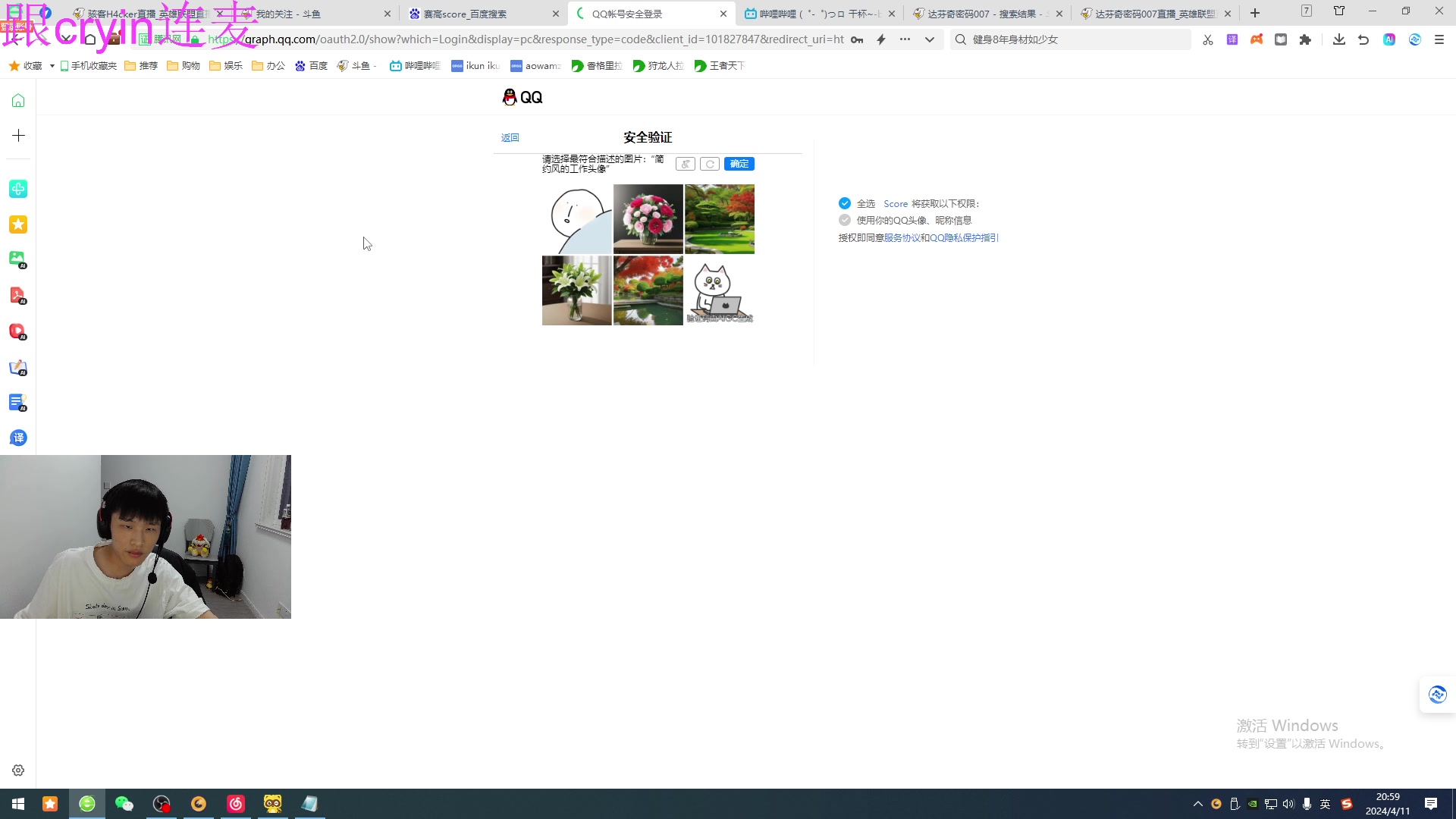Click the search box with 健身8年身材如少女
Viewport: 1456px width, 819px height.
tap(1071, 39)
